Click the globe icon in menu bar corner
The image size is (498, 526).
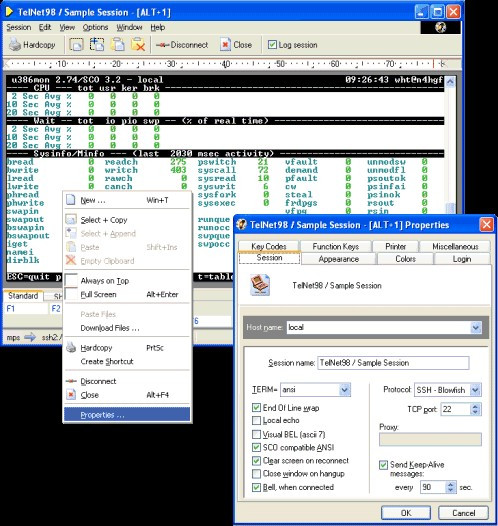(440, 27)
